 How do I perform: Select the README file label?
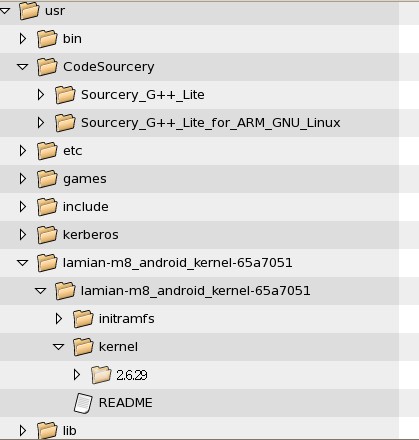(126, 403)
